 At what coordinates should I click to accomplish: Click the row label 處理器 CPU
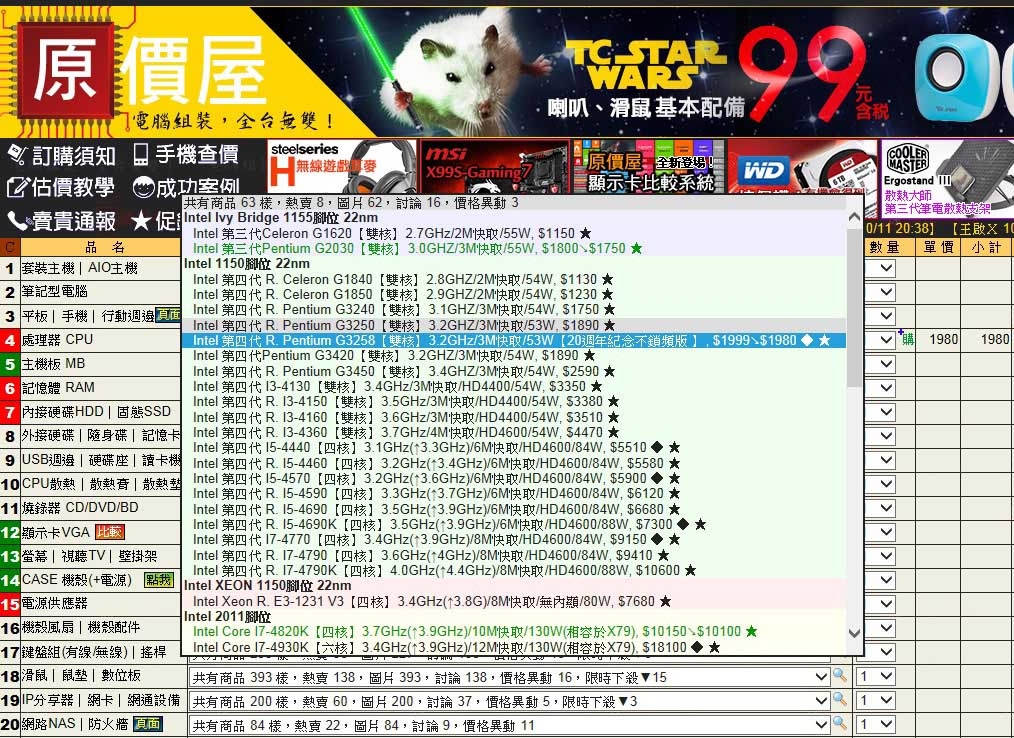pos(57,340)
